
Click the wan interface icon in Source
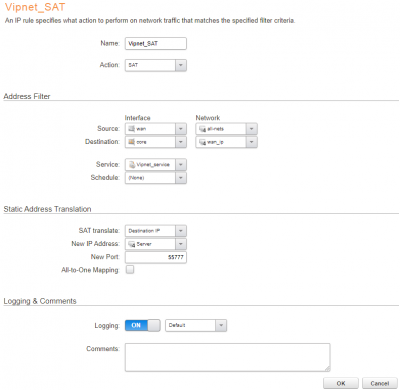131,129
